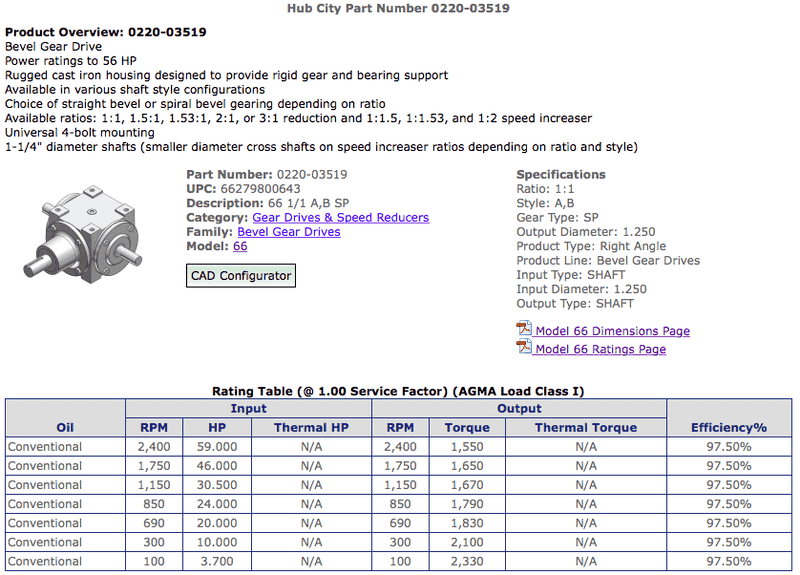Select the 30.500 HP cell
Viewport: 800px width, 575px height.
(217, 485)
